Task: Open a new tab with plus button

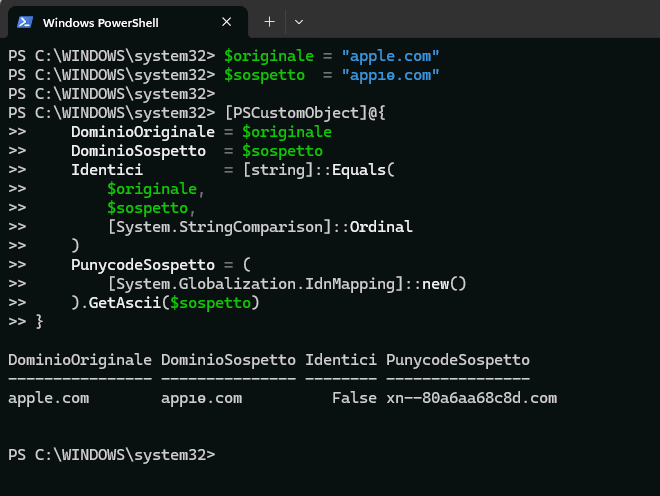Action: pyautogui.click(x=269, y=22)
